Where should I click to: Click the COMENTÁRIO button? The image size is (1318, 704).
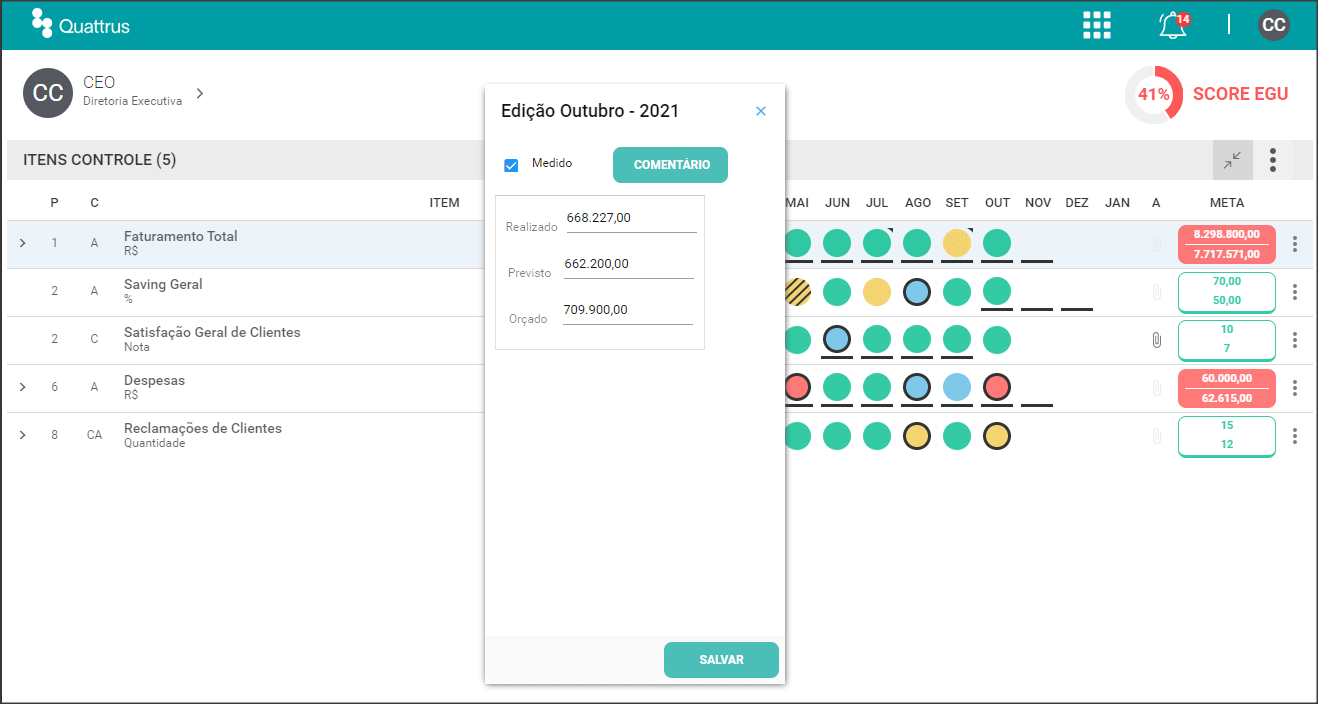tap(670, 165)
